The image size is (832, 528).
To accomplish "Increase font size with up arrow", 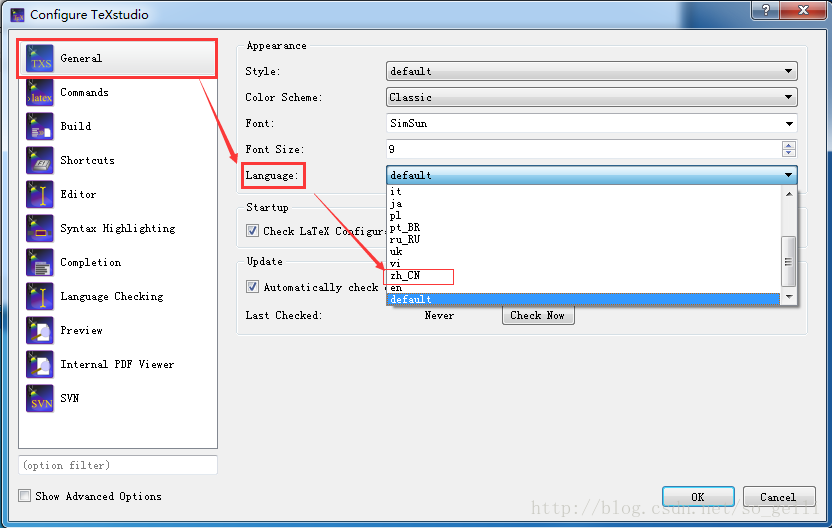I will pos(789,145).
